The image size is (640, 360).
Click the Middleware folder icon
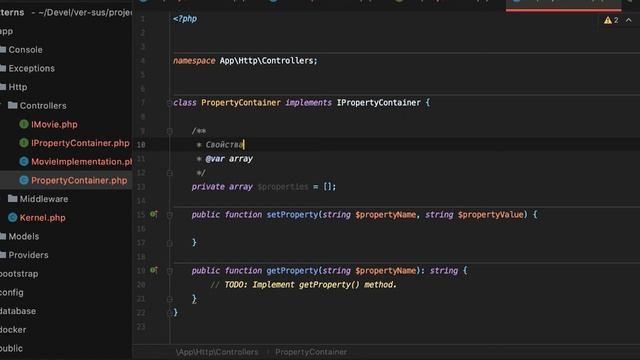(x=13, y=199)
